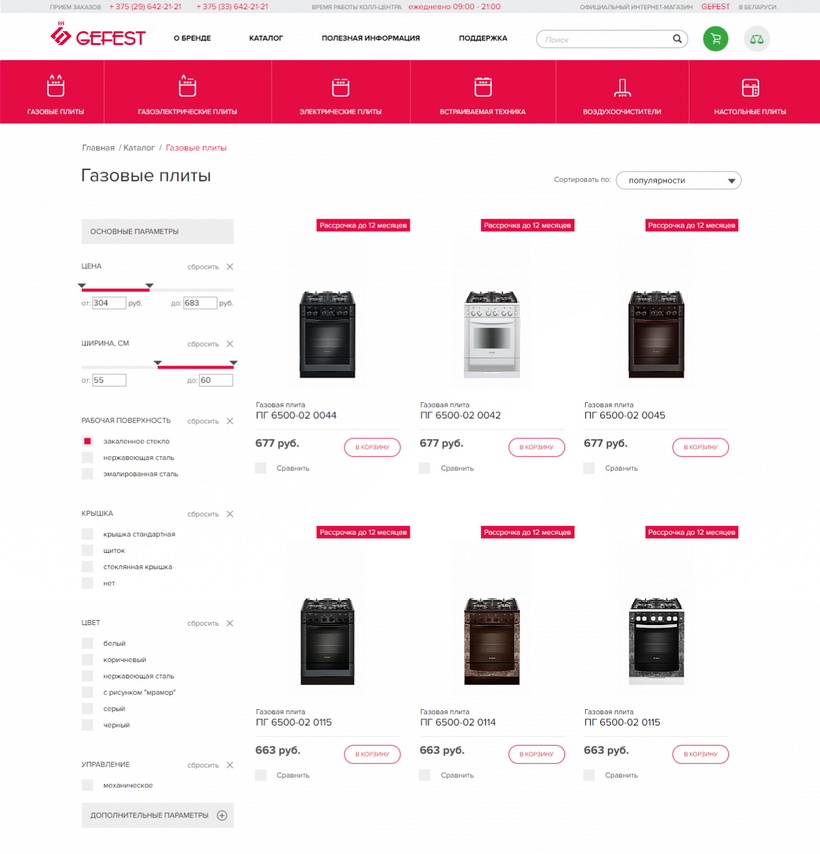Open the Встраиваемая техника category icon
Viewport: 820px width, 854px height.
coord(483,87)
